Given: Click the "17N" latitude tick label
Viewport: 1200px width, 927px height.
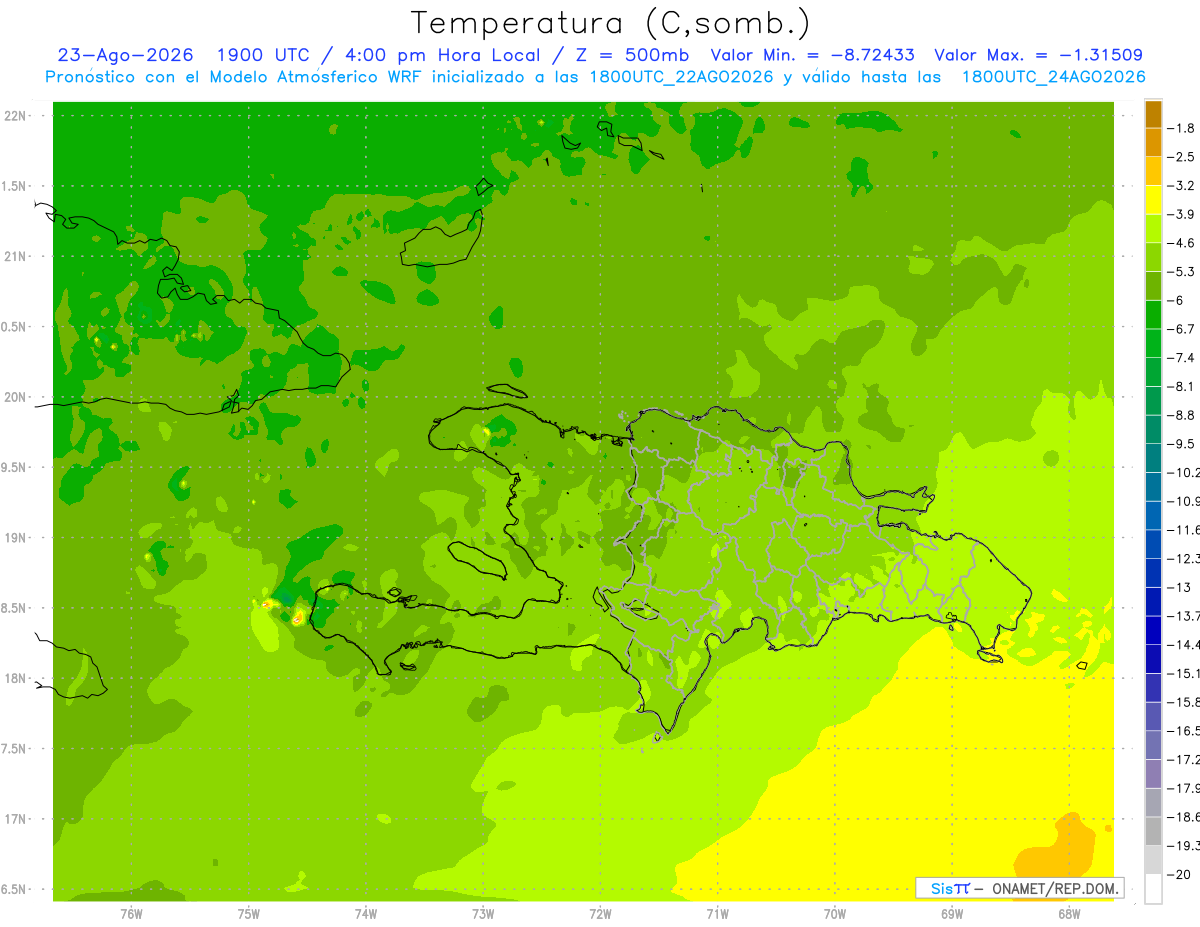Looking at the screenshot, I should click(16, 819).
